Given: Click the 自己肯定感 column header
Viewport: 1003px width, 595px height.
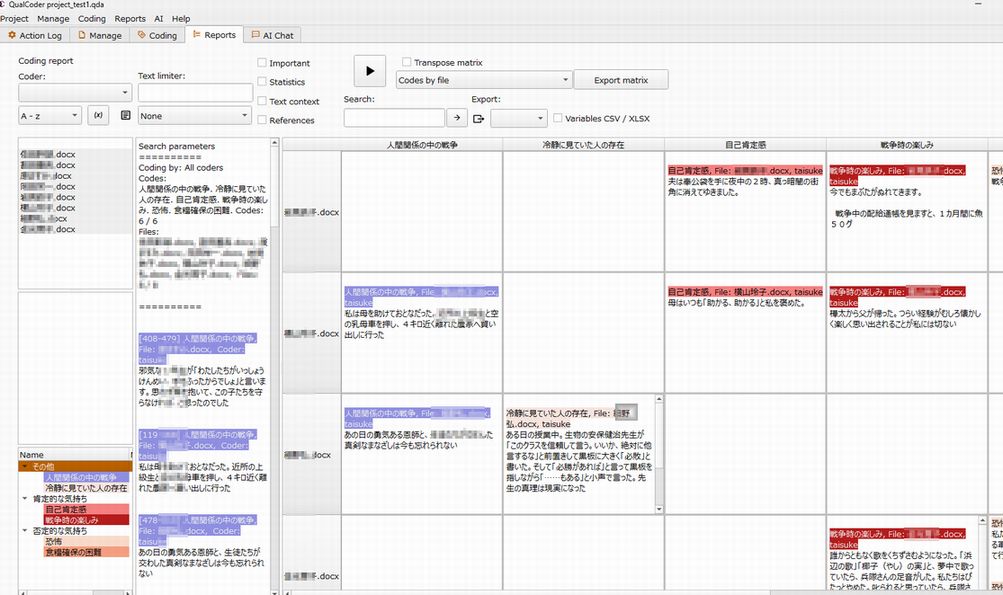Looking at the screenshot, I should [745, 145].
